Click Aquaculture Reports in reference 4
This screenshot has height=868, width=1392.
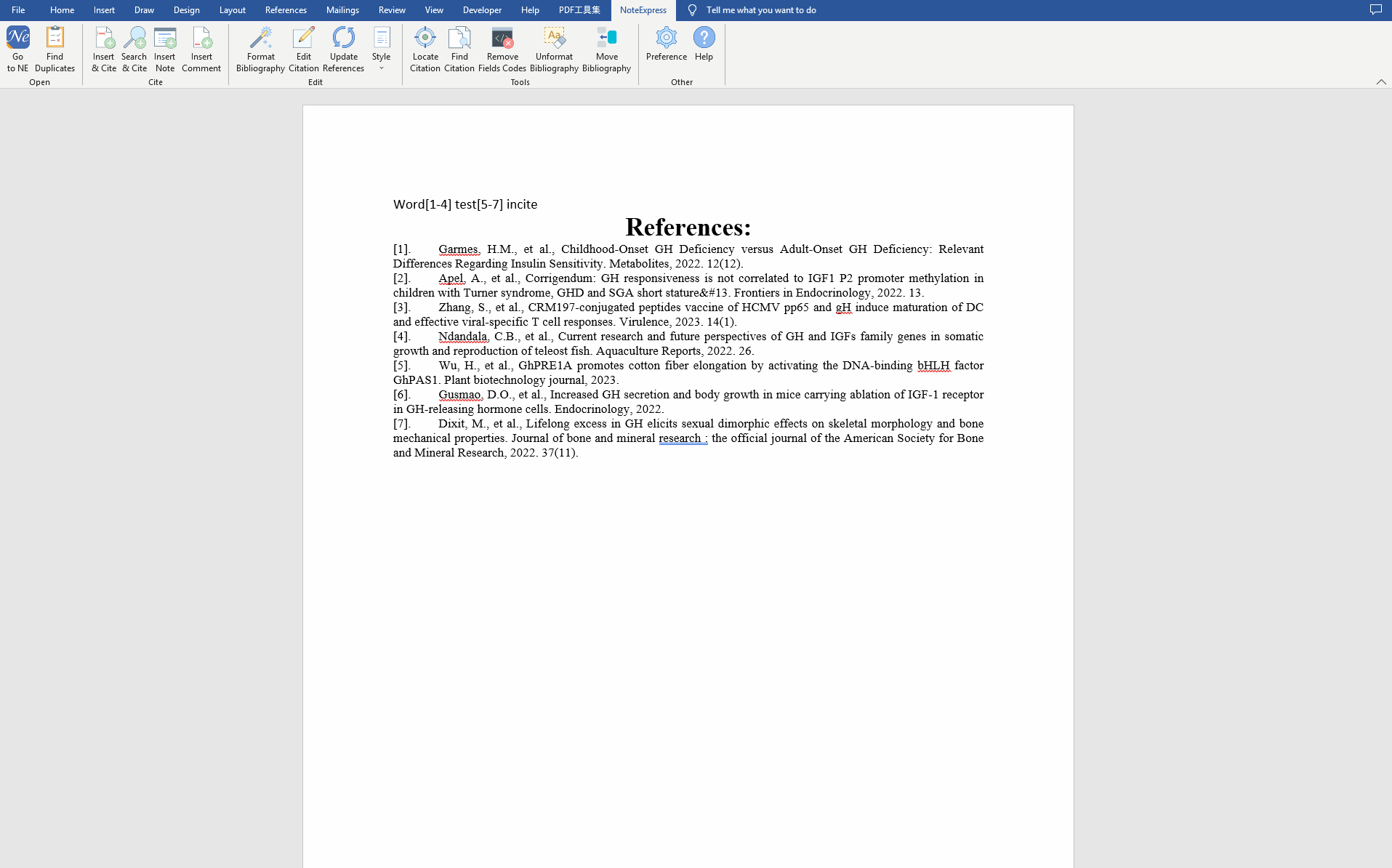tap(648, 350)
